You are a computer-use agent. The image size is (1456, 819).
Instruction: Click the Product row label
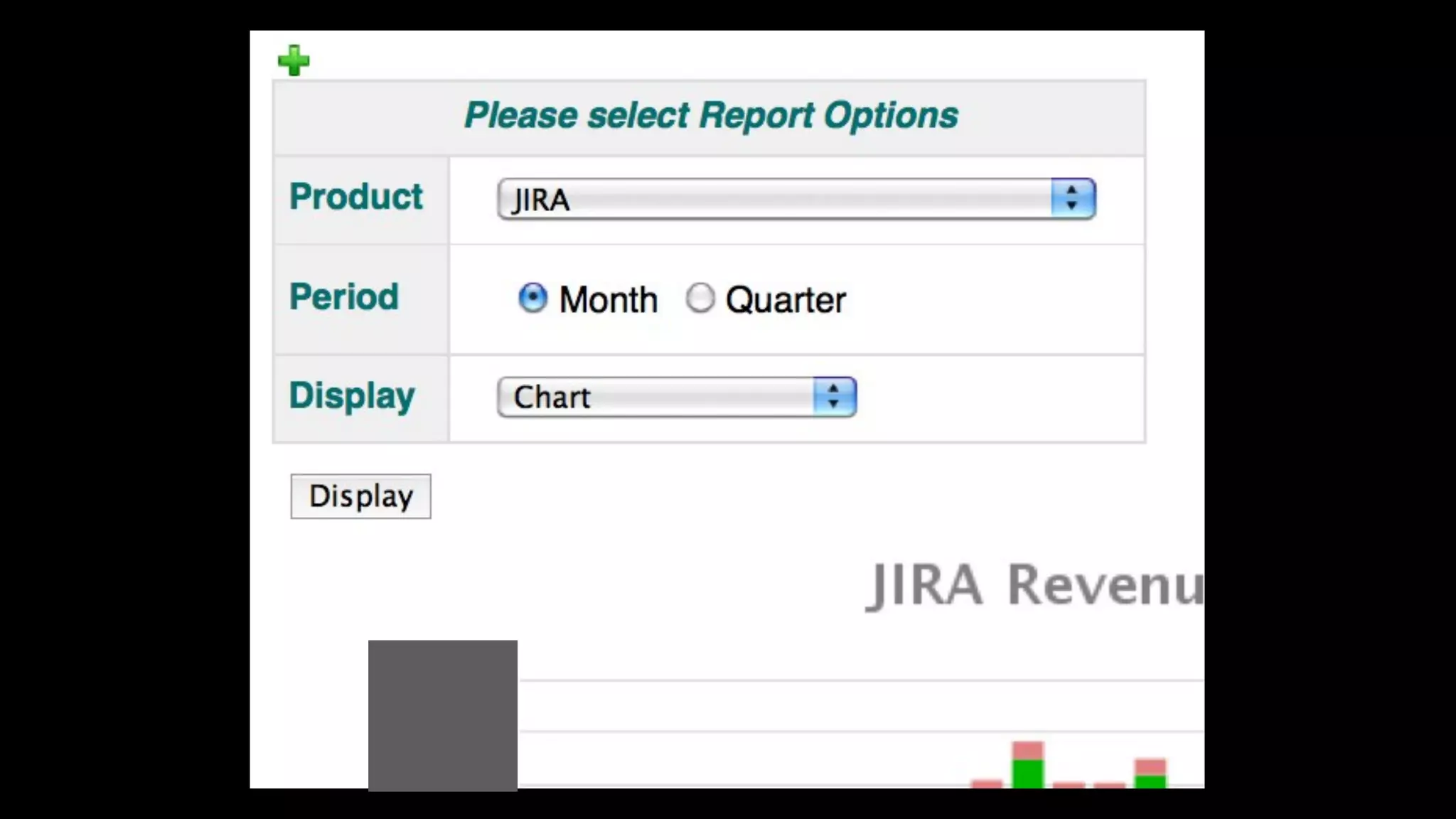click(x=355, y=197)
